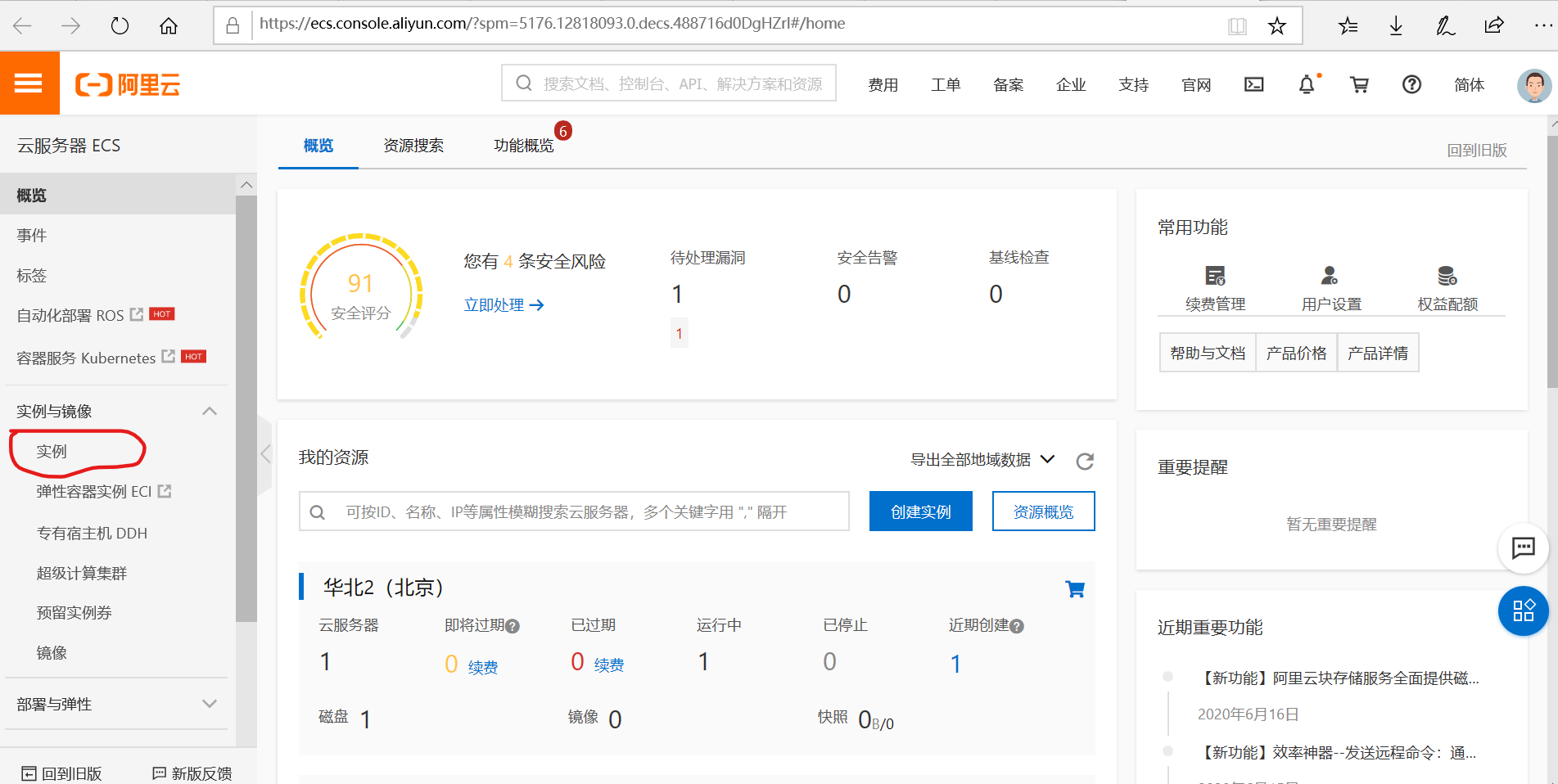Click 立即处理 link
The image size is (1558, 784).
(x=504, y=305)
